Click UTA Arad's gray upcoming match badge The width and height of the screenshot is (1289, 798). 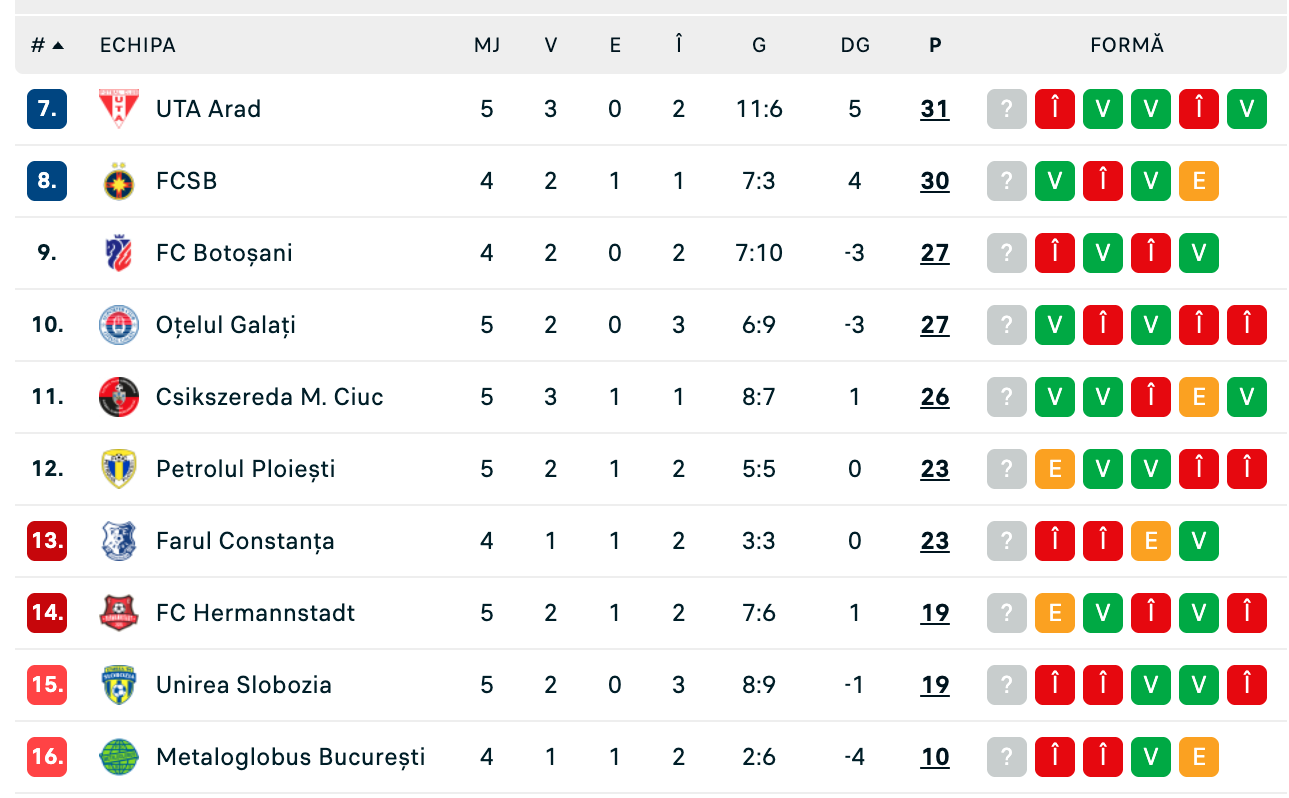click(x=1007, y=109)
